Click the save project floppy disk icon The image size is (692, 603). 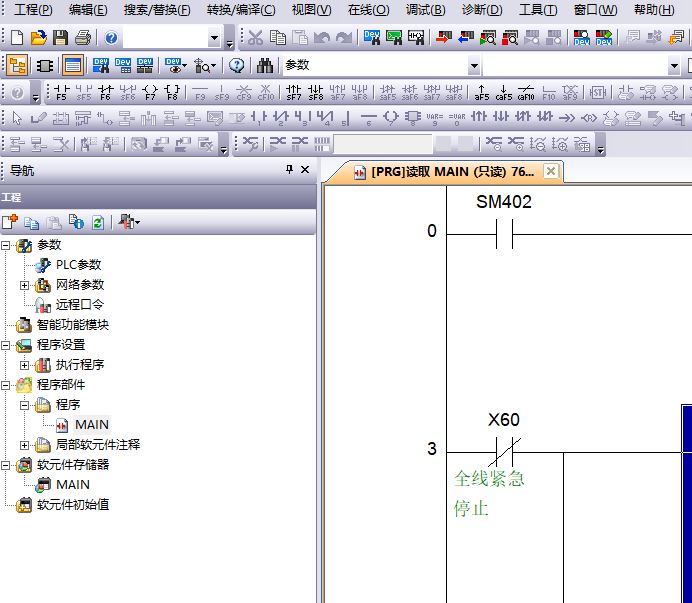coord(60,38)
